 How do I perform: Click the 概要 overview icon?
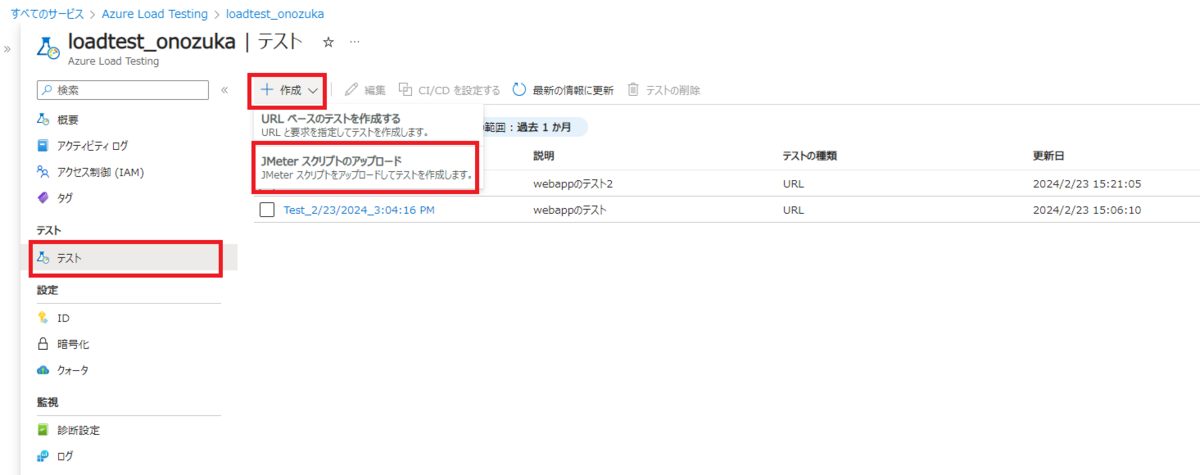43,119
